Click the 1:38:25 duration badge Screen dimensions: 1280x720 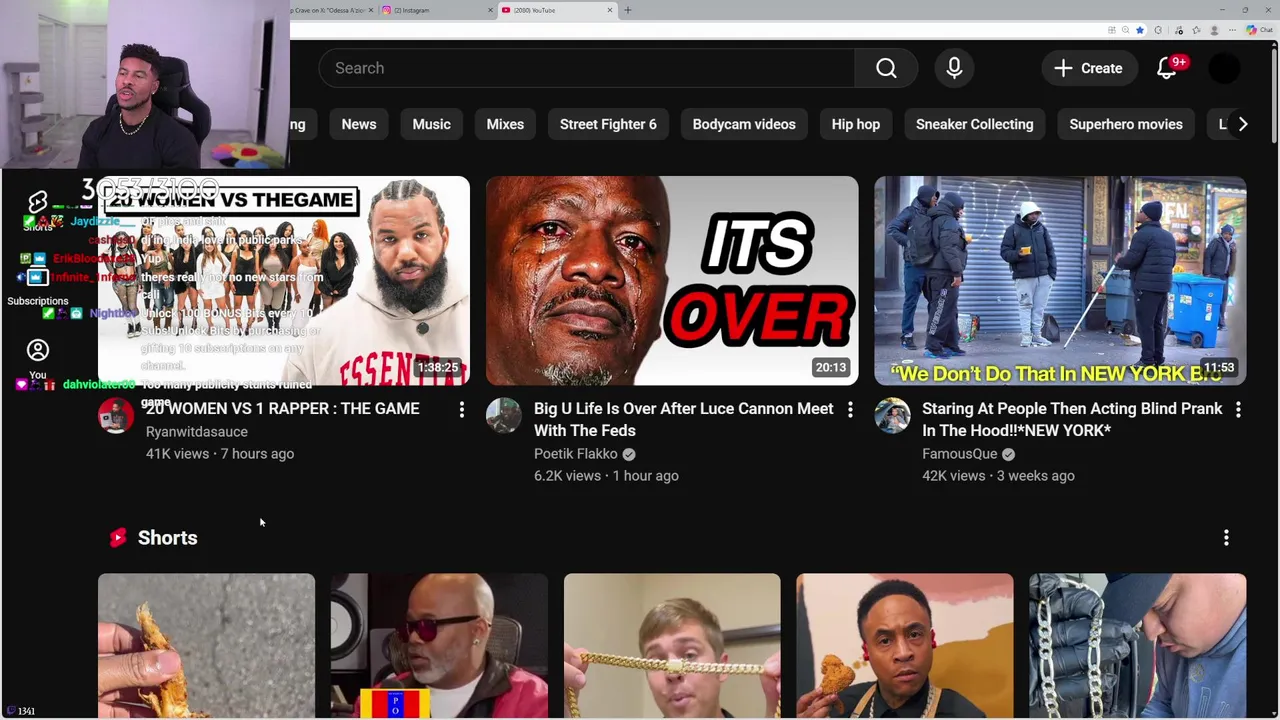pyautogui.click(x=438, y=368)
